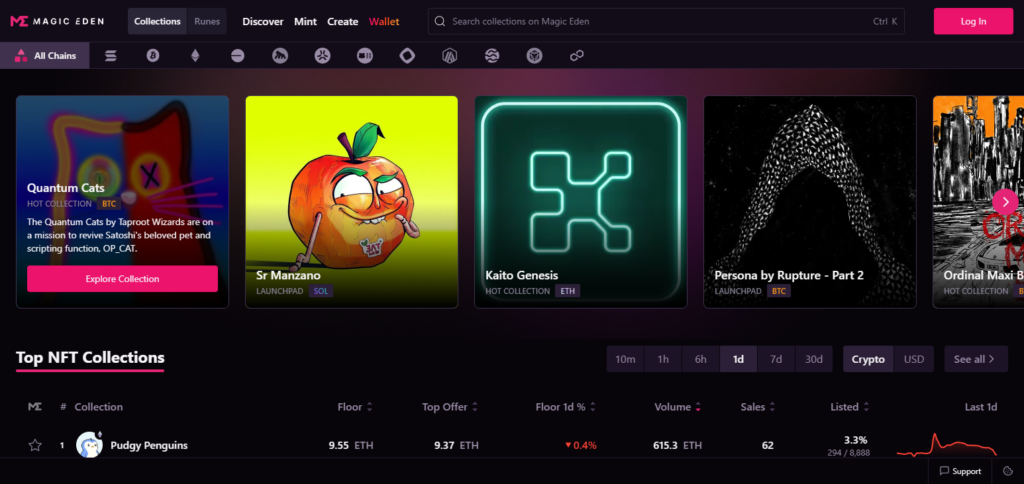Sort by the Floor column
1024x484 pixels.
pyautogui.click(x=355, y=407)
